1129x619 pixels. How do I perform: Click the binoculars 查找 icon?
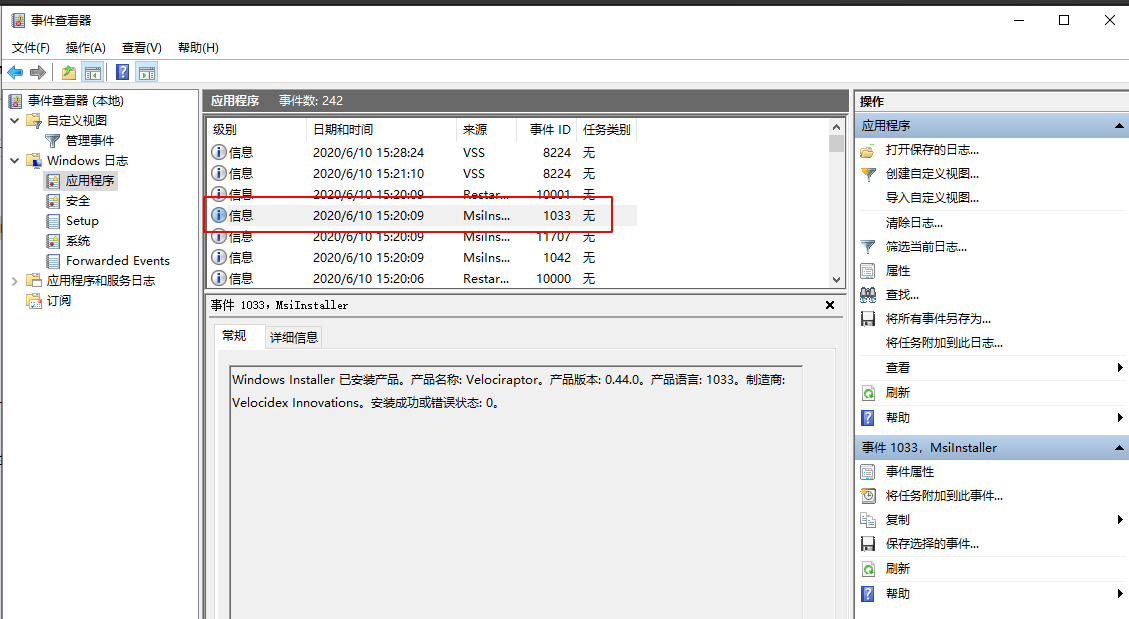pos(868,295)
